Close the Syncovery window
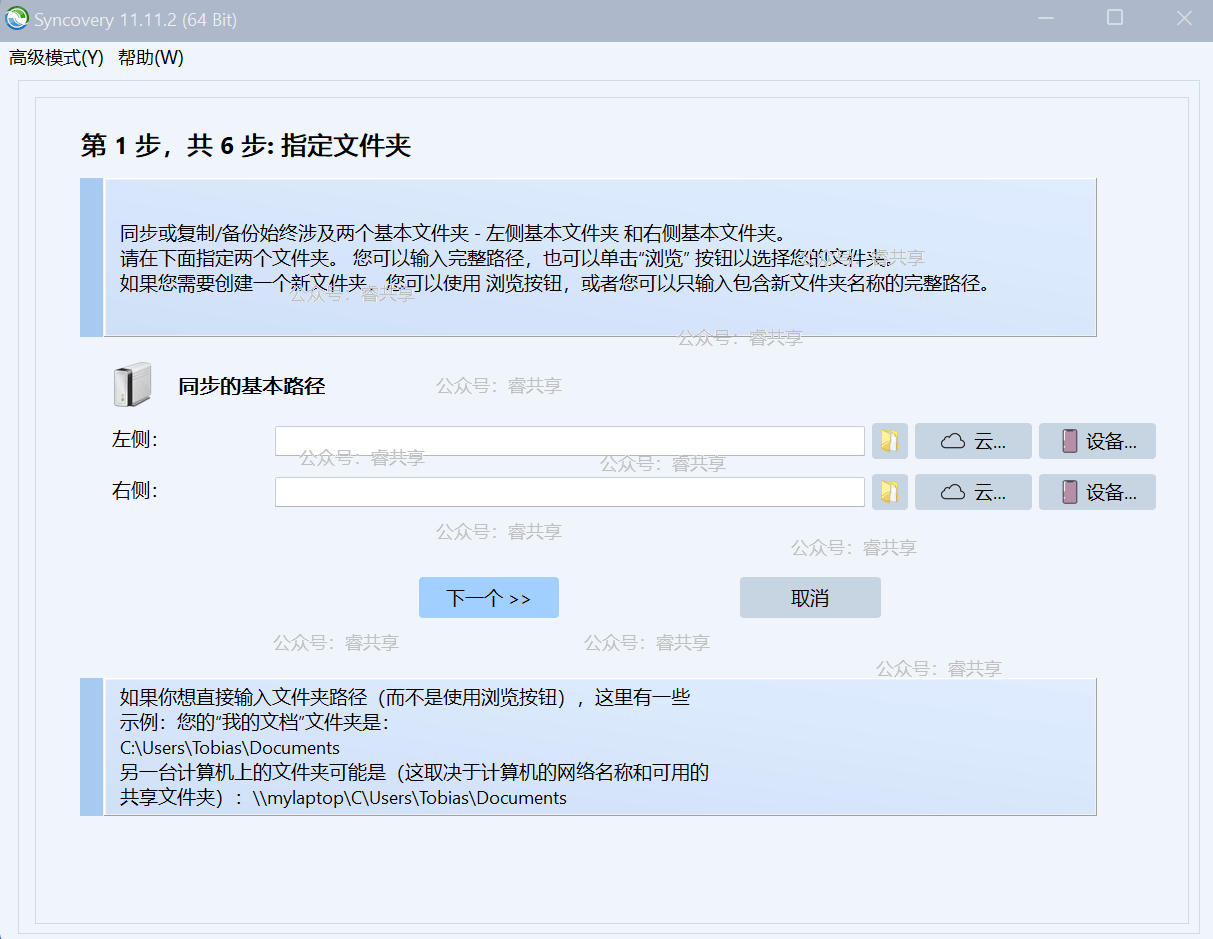 (x=1183, y=19)
